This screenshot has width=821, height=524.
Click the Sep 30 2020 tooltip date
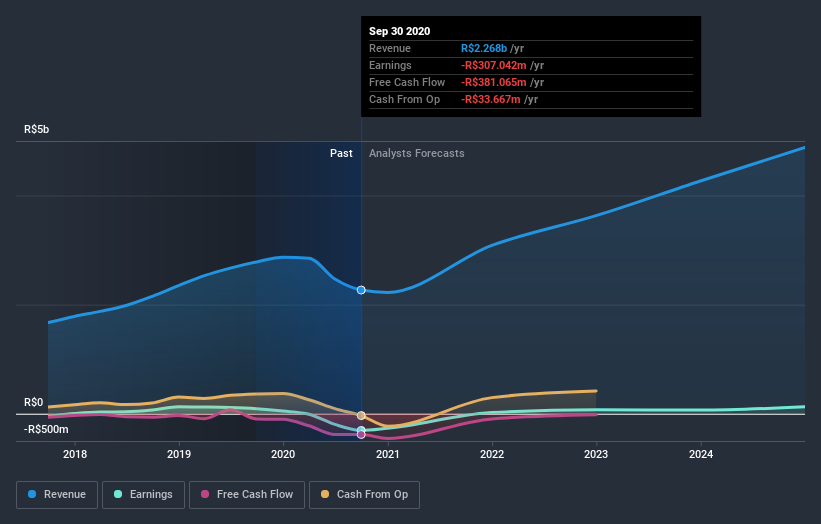(x=400, y=31)
